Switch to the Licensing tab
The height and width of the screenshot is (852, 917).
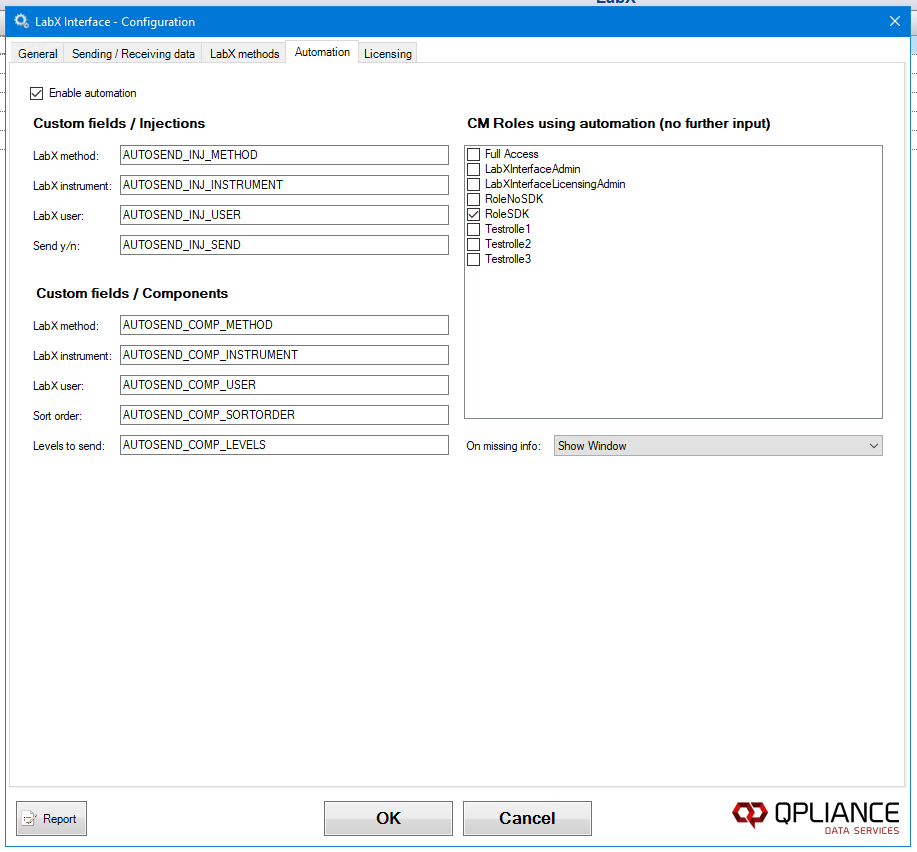388,54
